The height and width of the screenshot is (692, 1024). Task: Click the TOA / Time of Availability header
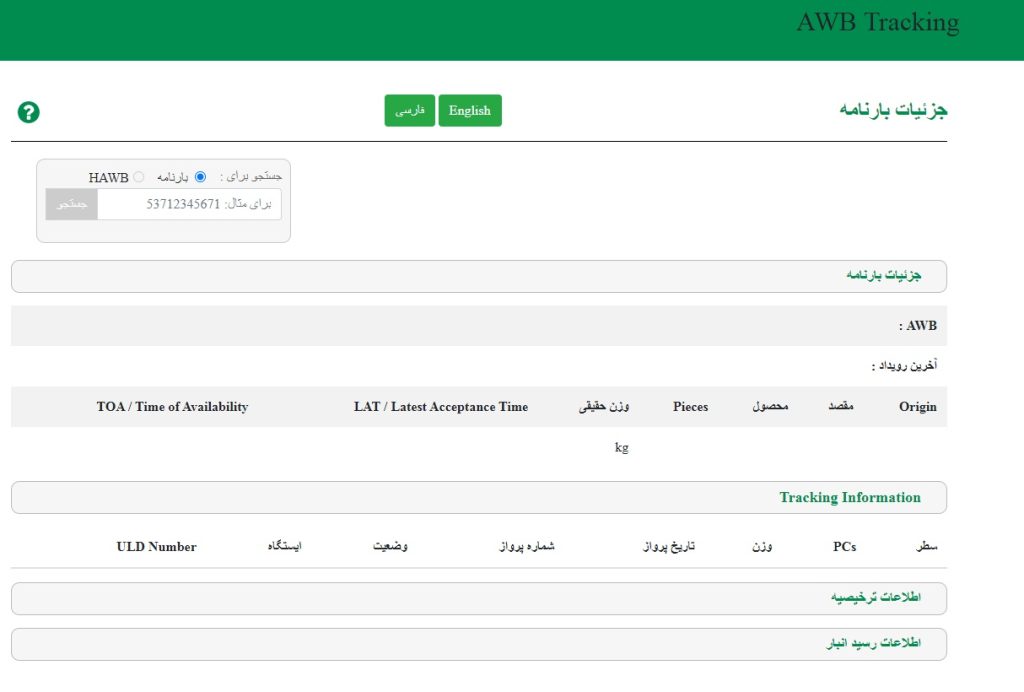[x=172, y=407]
